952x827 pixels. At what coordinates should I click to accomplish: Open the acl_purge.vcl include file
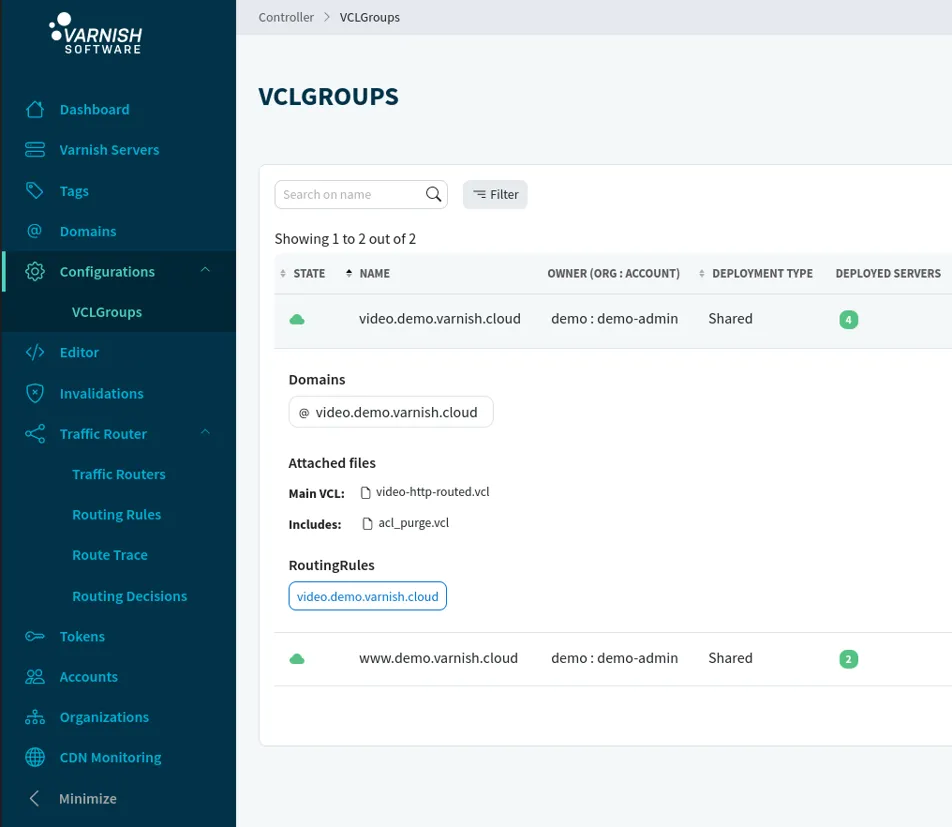413,523
